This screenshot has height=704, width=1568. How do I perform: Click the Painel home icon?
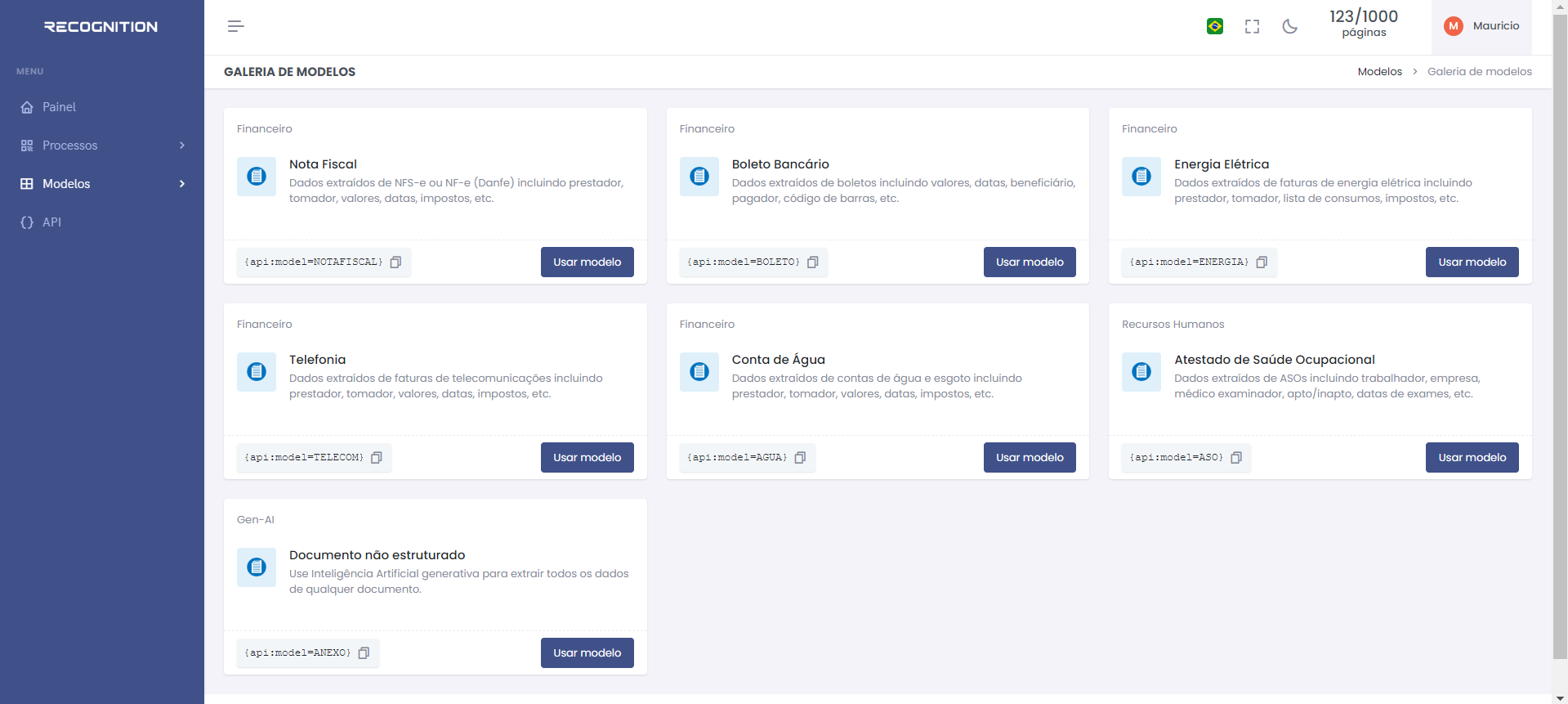[x=27, y=107]
